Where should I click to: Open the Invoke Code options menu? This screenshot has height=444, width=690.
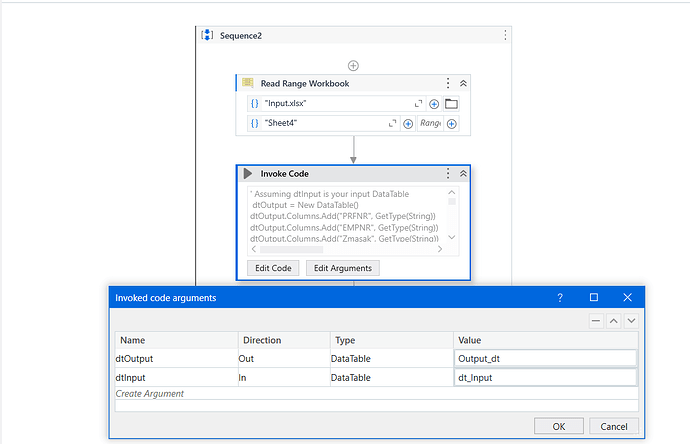(x=448, y=173)
